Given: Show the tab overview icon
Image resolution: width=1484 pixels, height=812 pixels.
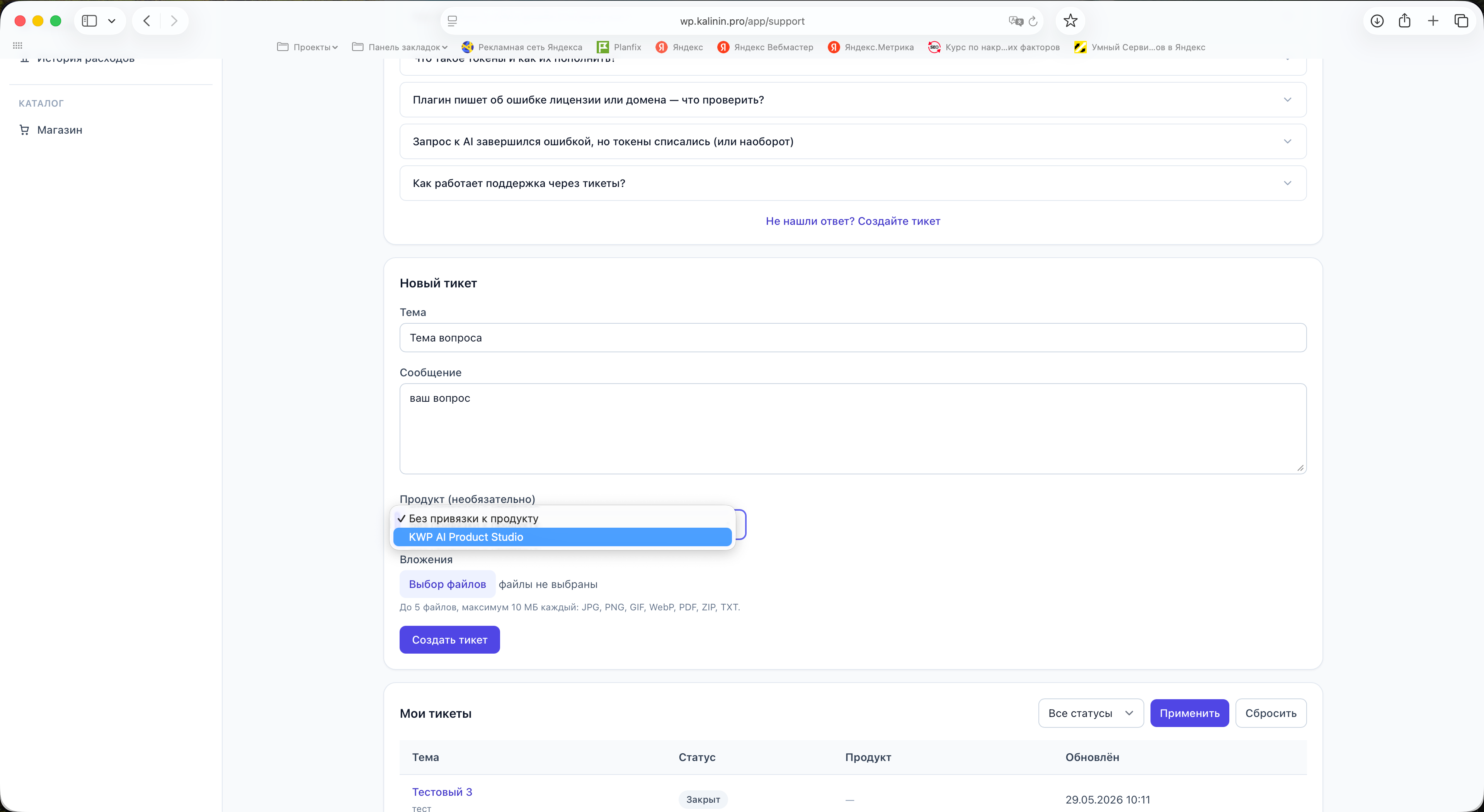Looking at the screenshot, I should 1461,21.
